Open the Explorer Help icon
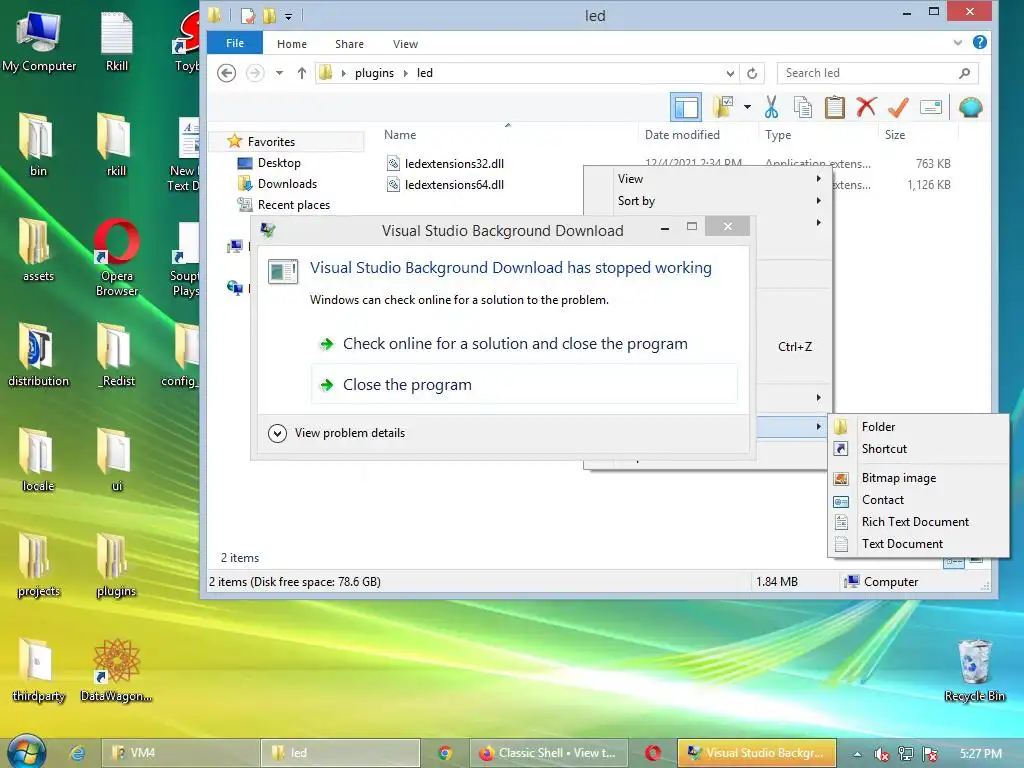Screen dimensions: 1024x768 pos(980,42)
